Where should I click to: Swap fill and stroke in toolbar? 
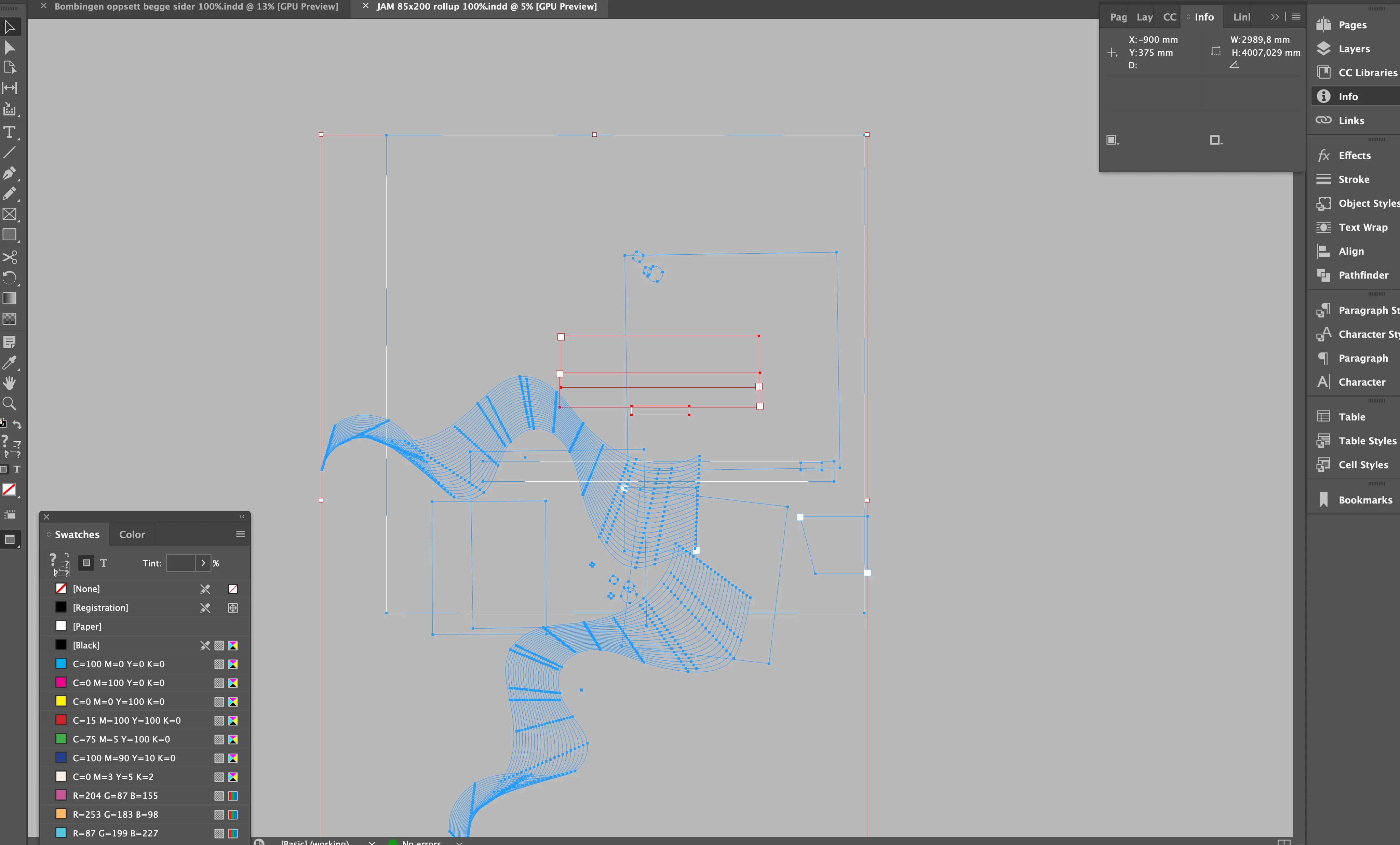[x=18, y=425]
